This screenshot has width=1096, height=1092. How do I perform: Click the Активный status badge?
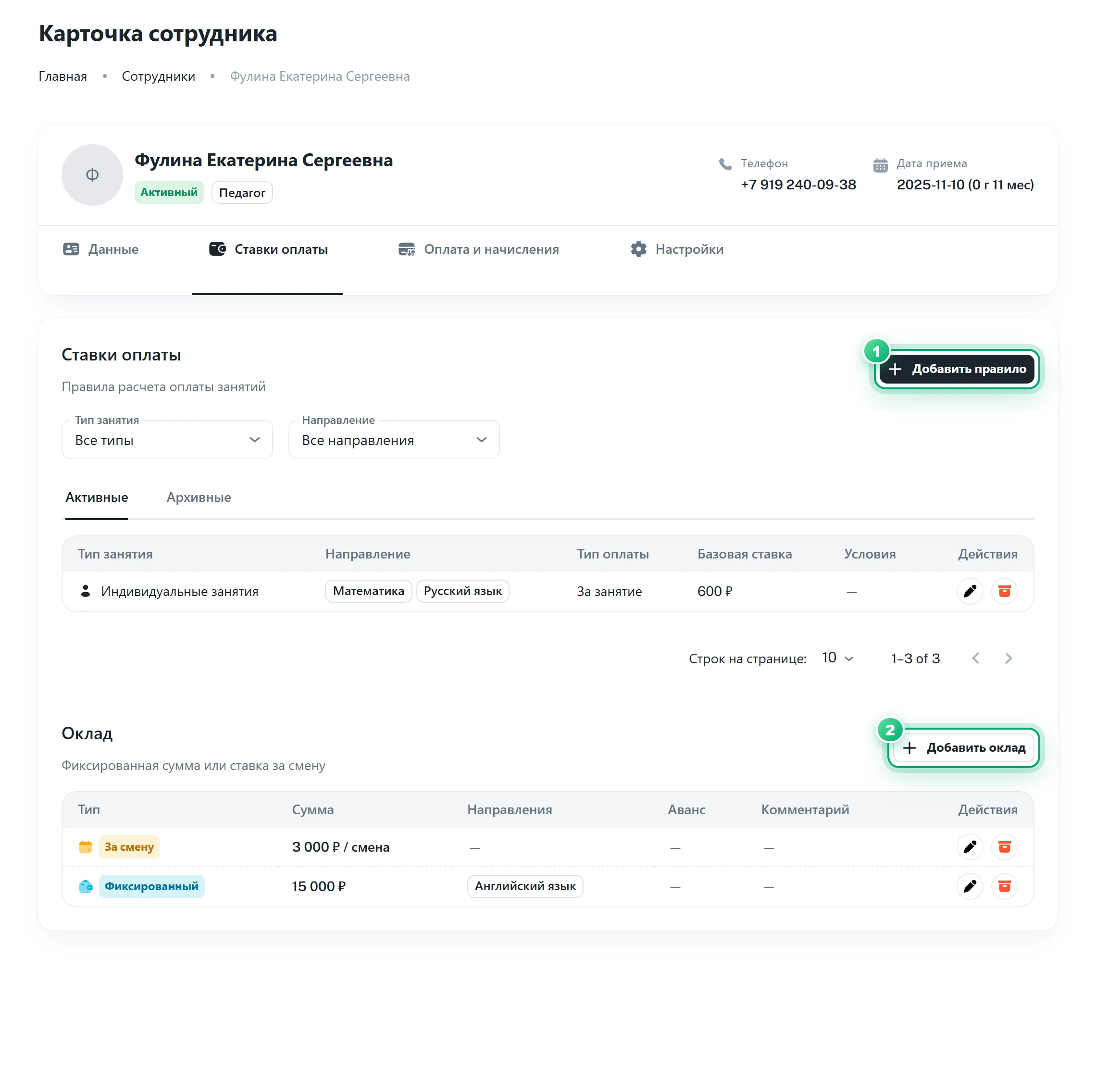click(168, 192)
